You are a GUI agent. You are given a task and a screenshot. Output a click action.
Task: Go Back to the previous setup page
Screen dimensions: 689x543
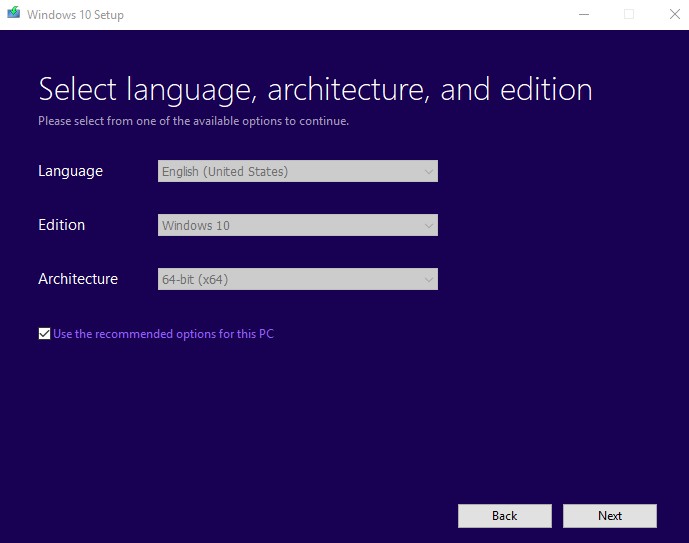pos(504,516)
